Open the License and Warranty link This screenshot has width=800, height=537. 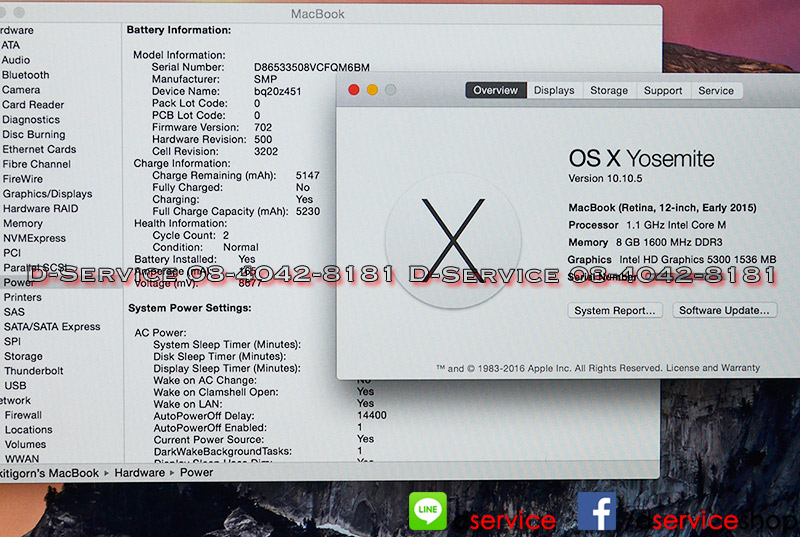713,368
